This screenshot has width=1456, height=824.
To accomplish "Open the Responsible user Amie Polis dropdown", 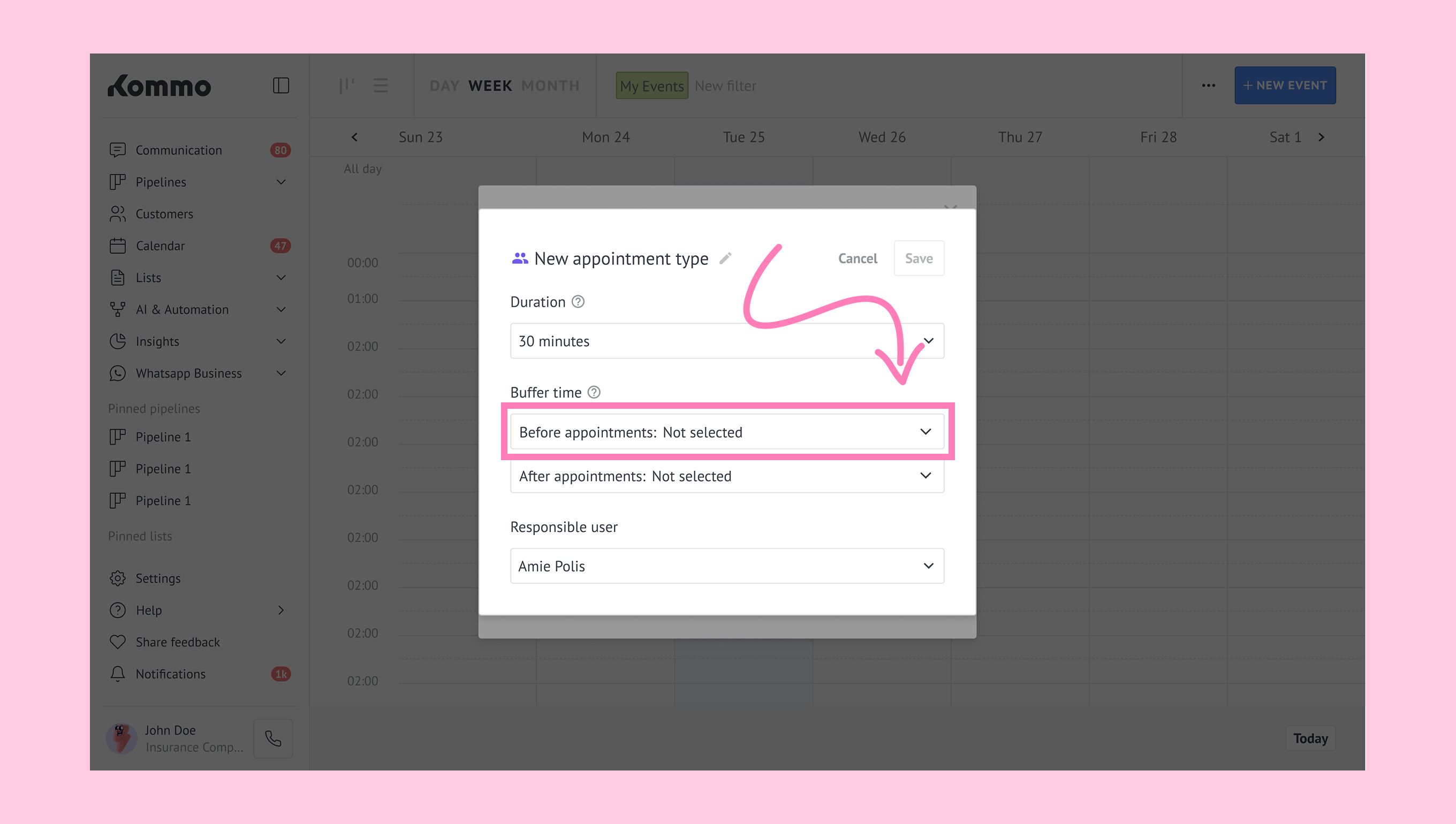I will (x=726, y=566).
